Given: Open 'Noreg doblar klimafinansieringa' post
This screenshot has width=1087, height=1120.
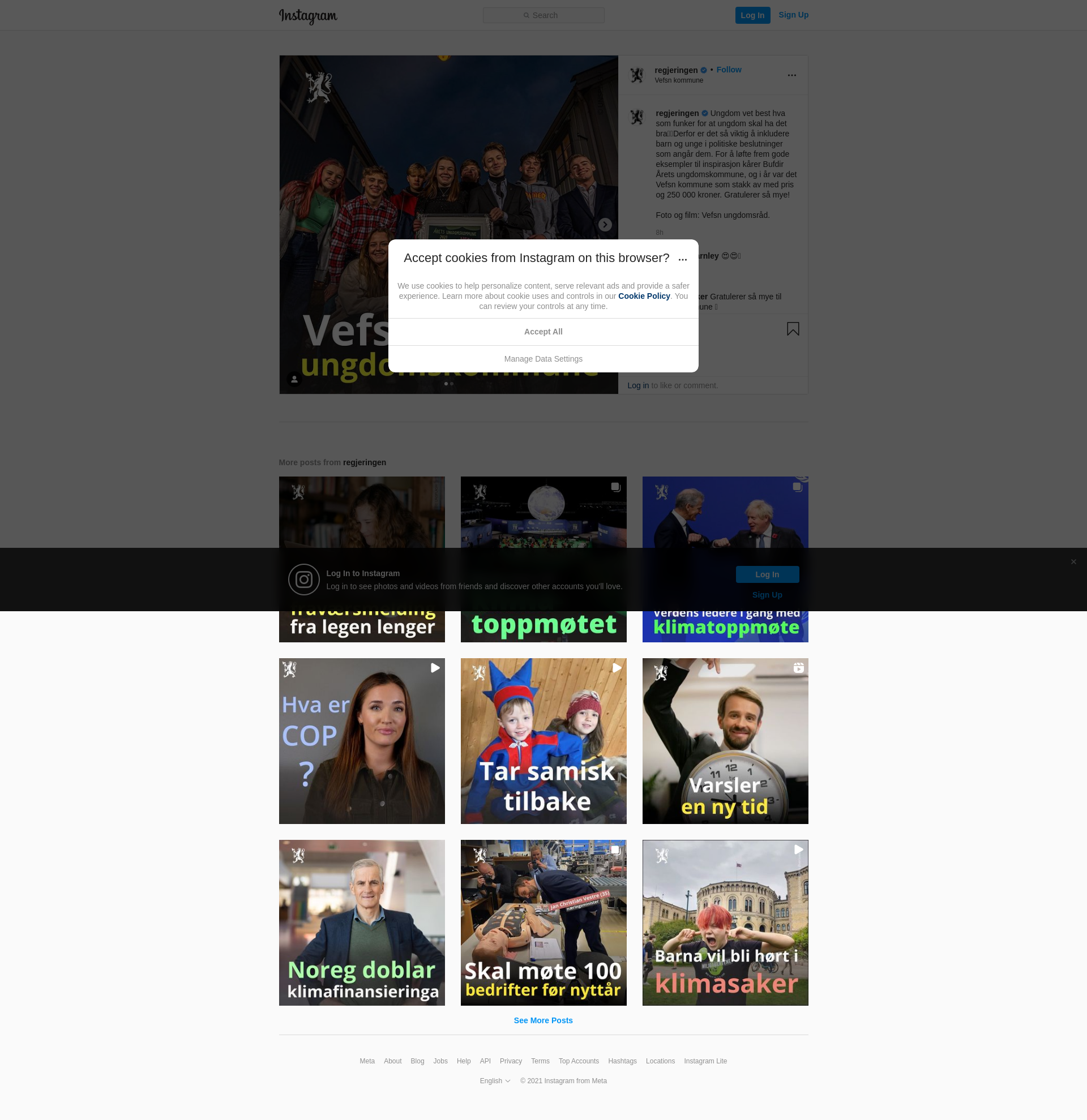Looking at the screenshot, I should pyautogui.click(x=362, y=923).
